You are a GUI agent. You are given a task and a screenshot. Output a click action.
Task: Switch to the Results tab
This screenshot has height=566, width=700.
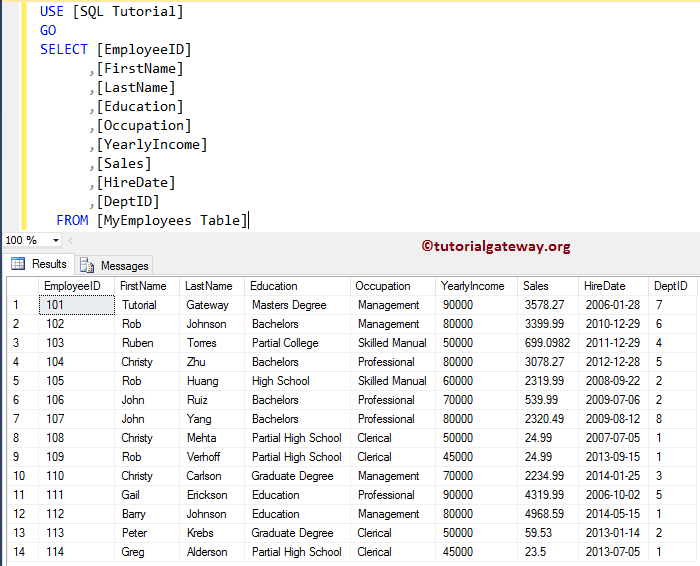pyautogui.click(x=48, y=264)
